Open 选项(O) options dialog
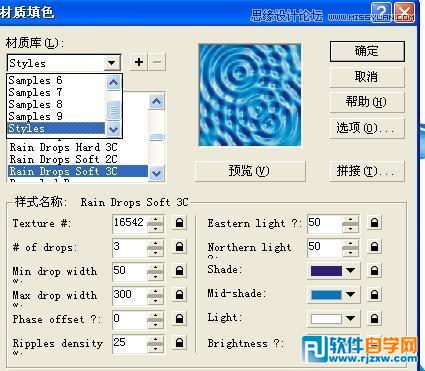The height and width of the screenshot is (371, 425). (x=367, y=128)
